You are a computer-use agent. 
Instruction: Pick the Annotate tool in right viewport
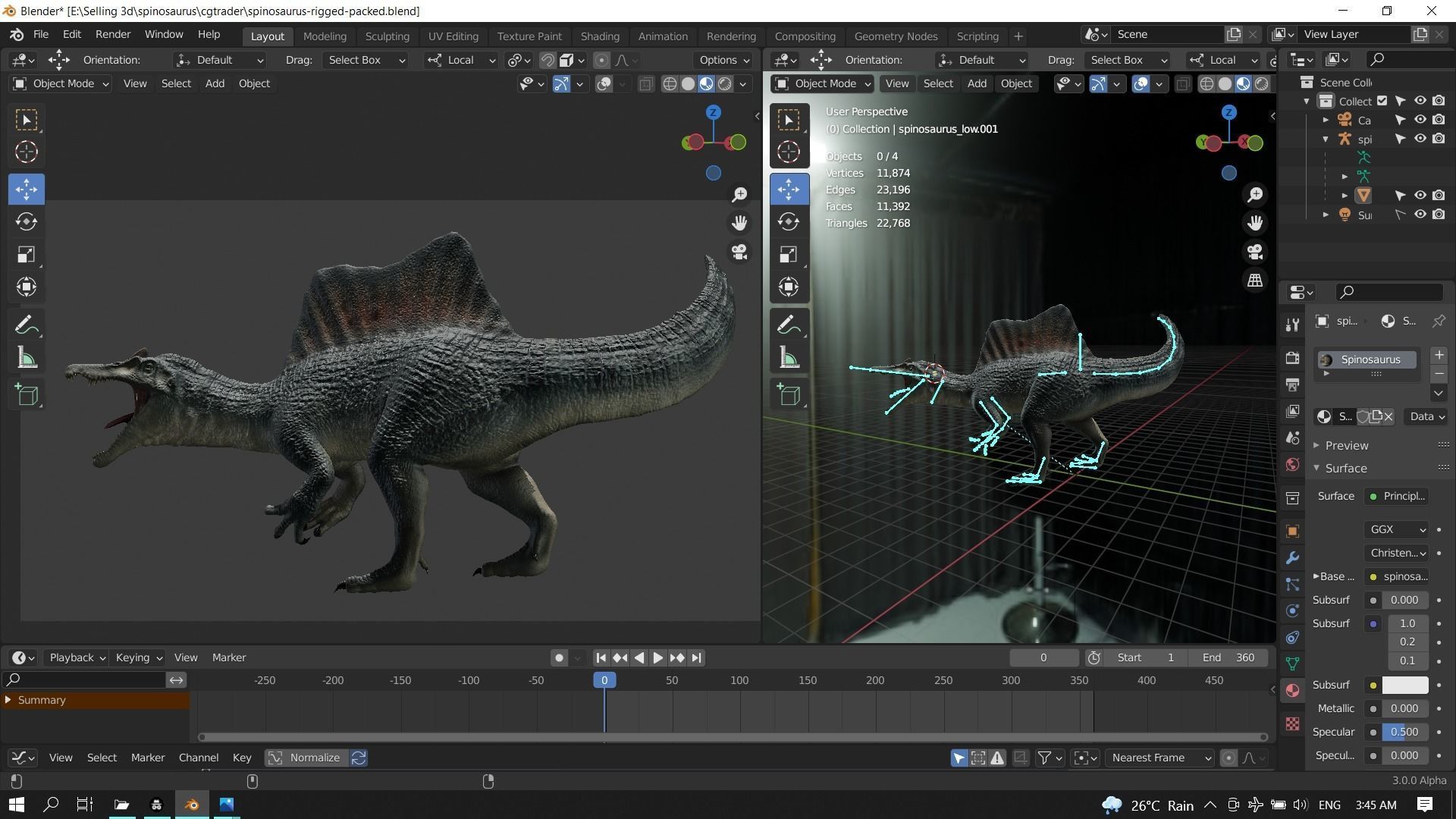coord(789,325)
